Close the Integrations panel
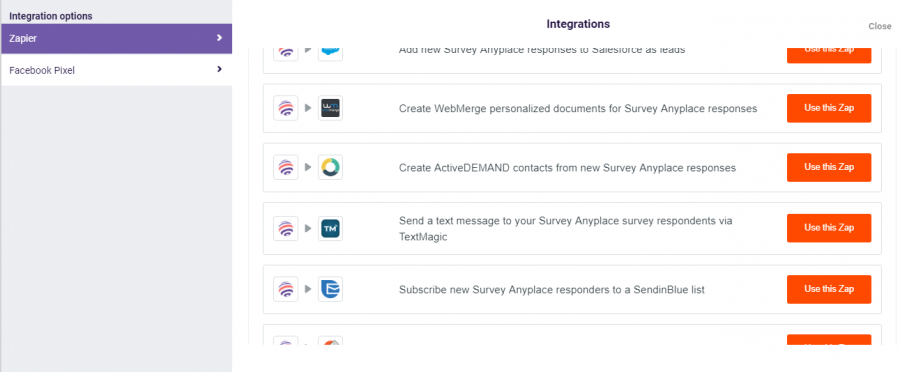 coord(879,26)
